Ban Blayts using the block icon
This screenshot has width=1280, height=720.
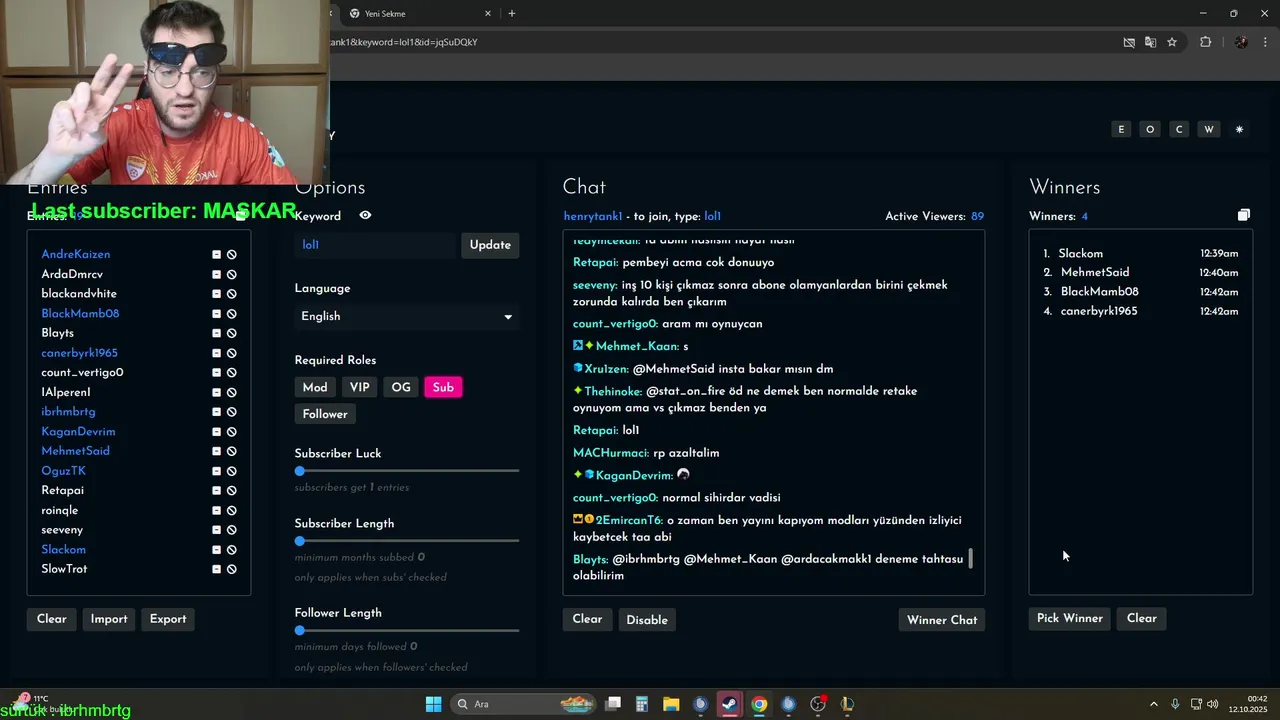pos(231,333)
